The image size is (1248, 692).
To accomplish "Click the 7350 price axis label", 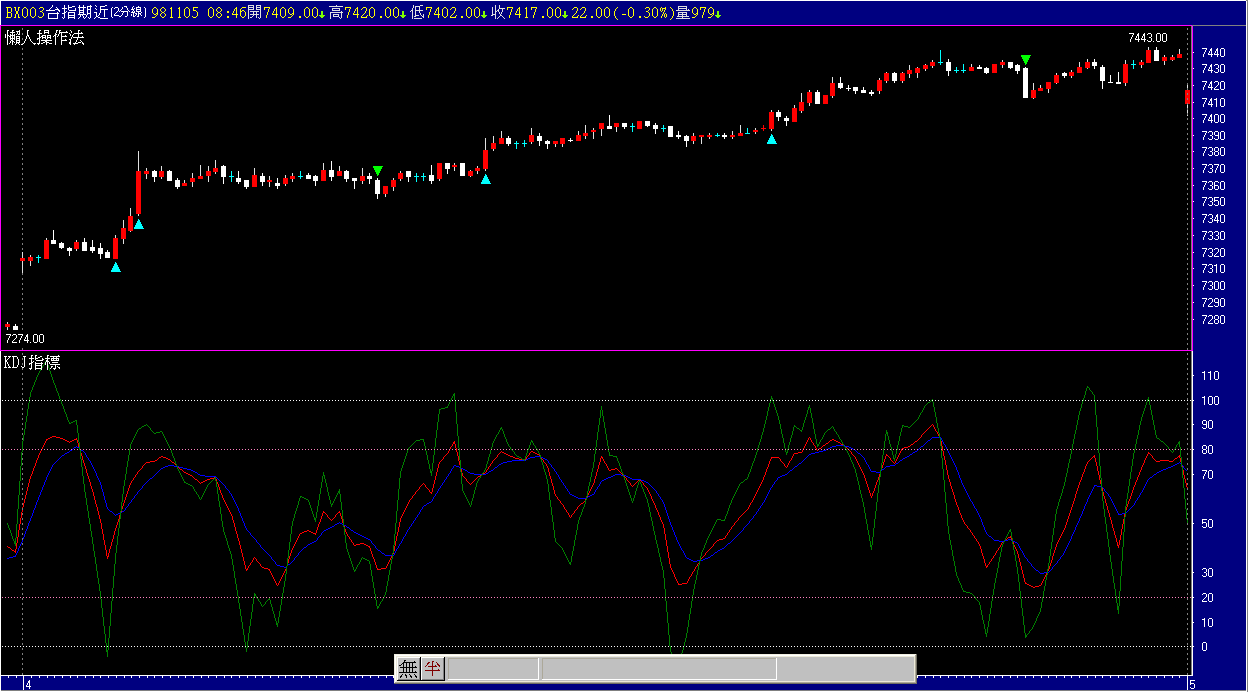I will (x=1212, y=202).
